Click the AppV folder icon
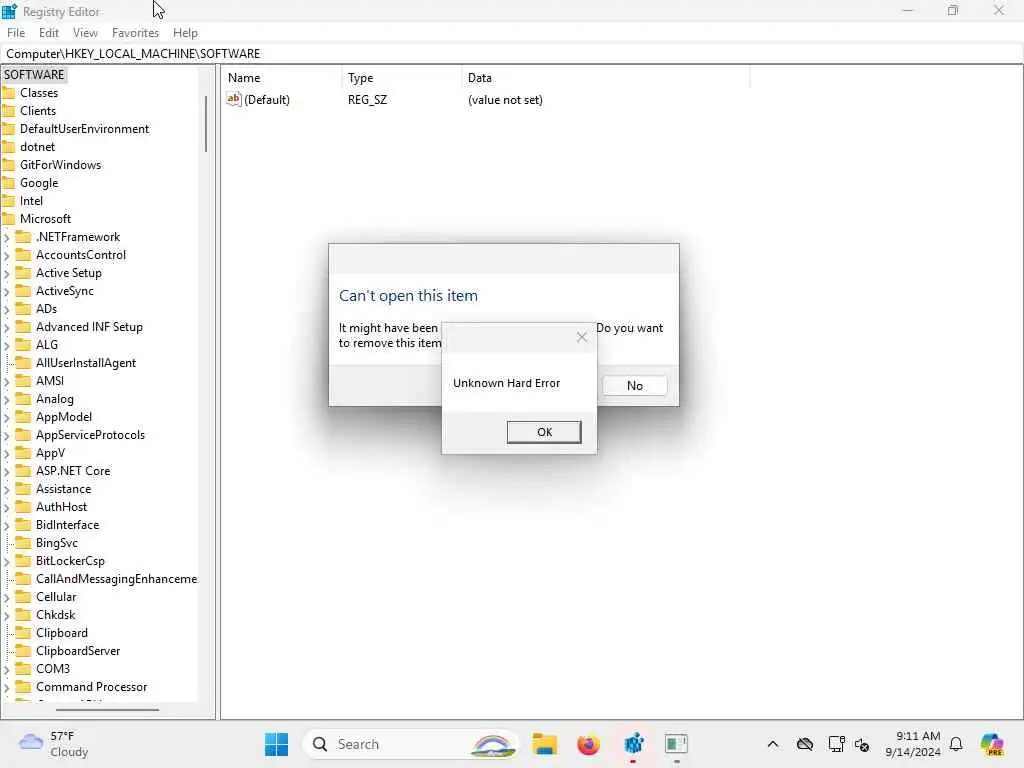 tap(23, 453)
